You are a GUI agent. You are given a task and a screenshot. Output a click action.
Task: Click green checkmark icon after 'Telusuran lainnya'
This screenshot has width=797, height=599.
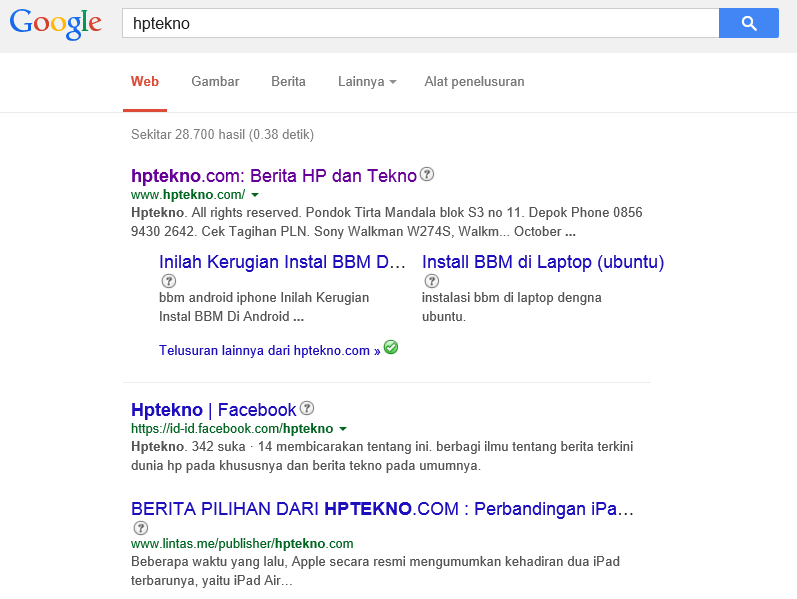tap(391, 347)
